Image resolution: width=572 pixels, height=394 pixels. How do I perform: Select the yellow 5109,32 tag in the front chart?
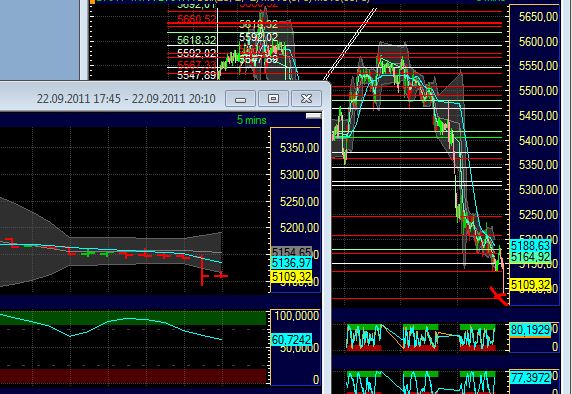291,277
